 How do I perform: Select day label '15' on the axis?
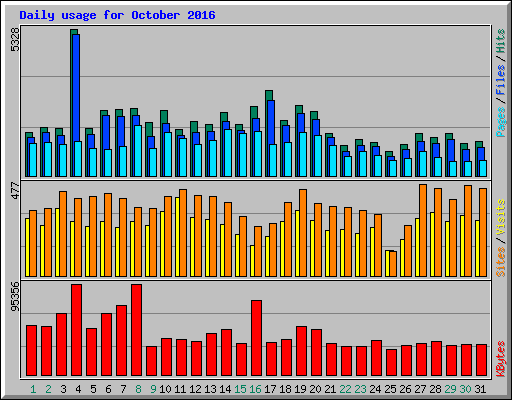point(240,389)
